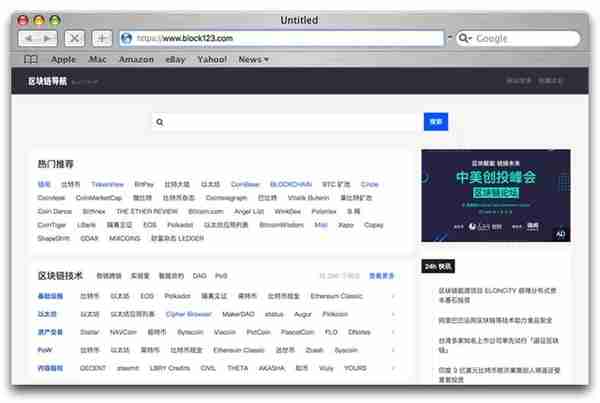Screen dimensions: 600x403
Task: Expand the row containing PotCoin
Action: point(393,332)
